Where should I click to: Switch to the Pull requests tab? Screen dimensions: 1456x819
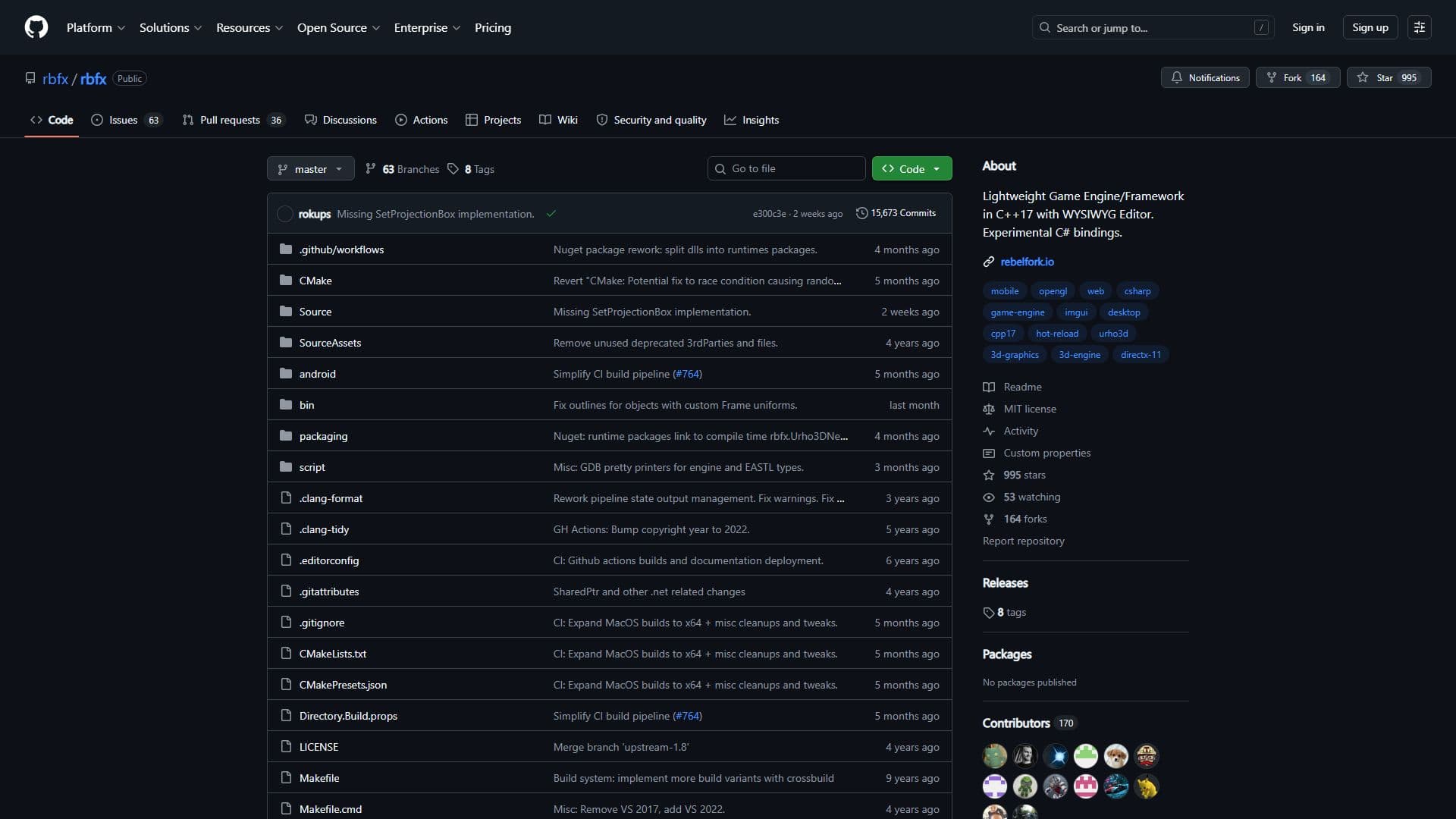coord(234,120)
